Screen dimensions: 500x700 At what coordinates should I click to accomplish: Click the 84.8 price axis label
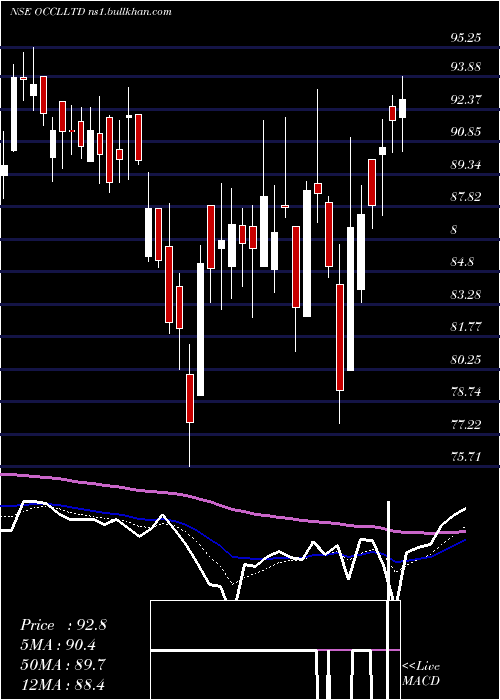click(462, 262)
